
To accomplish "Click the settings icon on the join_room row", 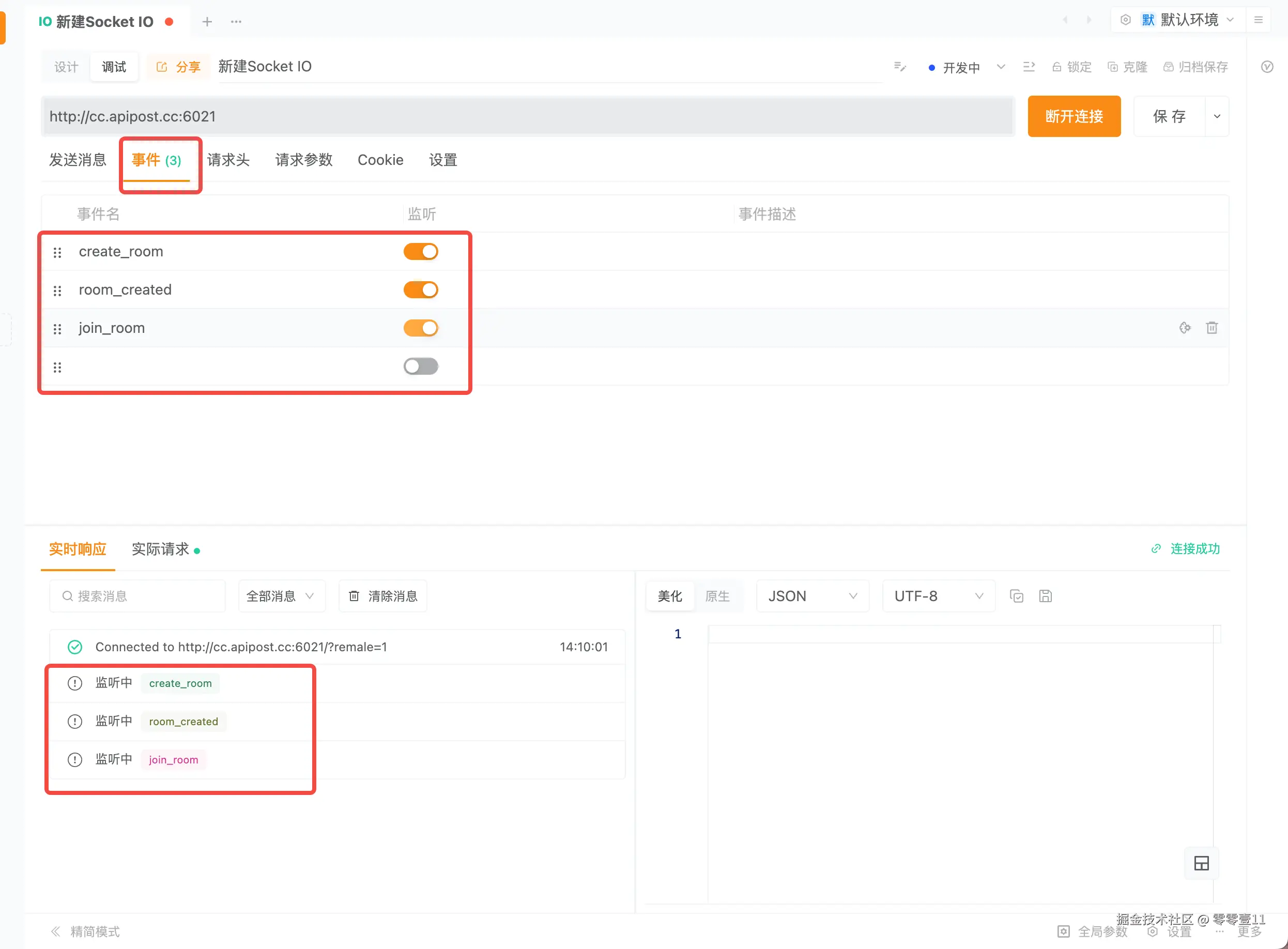I will [1185, 328].
